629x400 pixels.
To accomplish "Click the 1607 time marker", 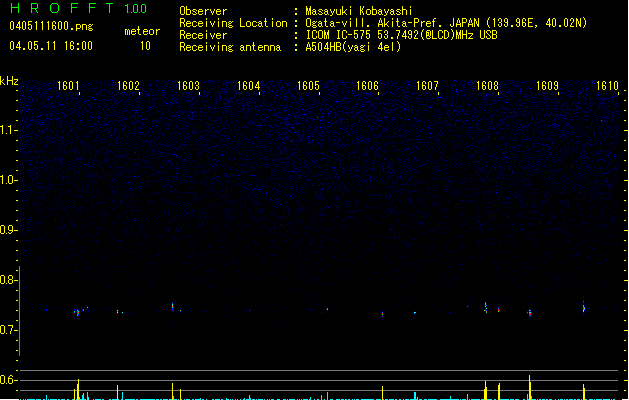I will [427, 86].
